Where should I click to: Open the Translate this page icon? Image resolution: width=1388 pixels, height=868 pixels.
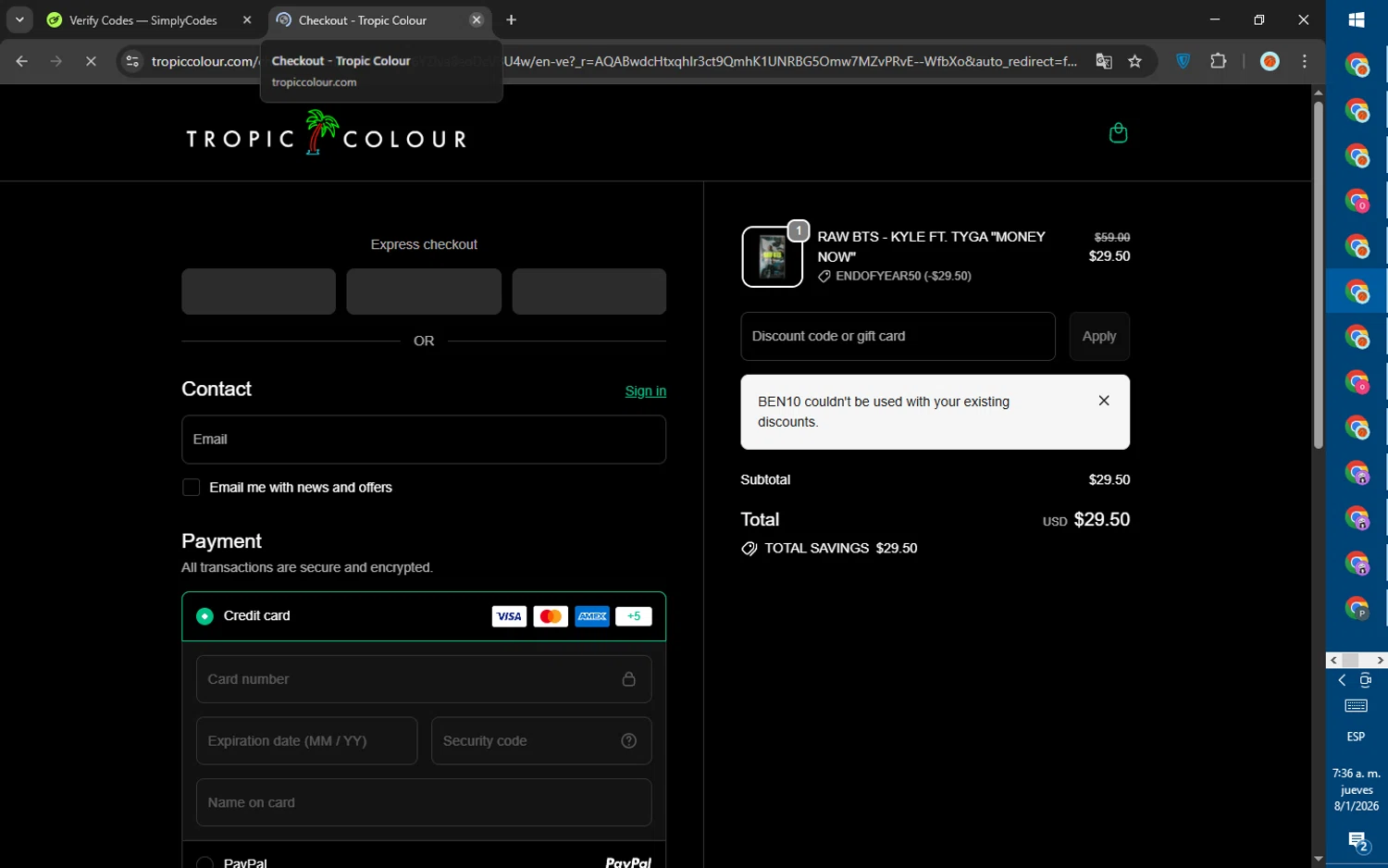tap(1104, 61)
